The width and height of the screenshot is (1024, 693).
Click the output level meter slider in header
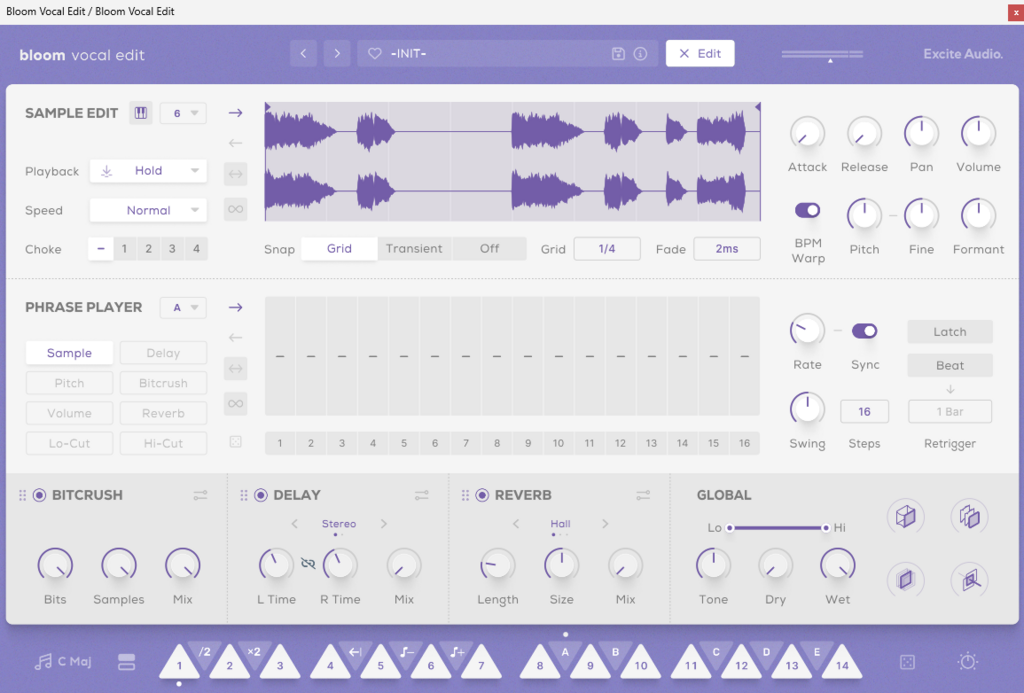coord(822,55)
